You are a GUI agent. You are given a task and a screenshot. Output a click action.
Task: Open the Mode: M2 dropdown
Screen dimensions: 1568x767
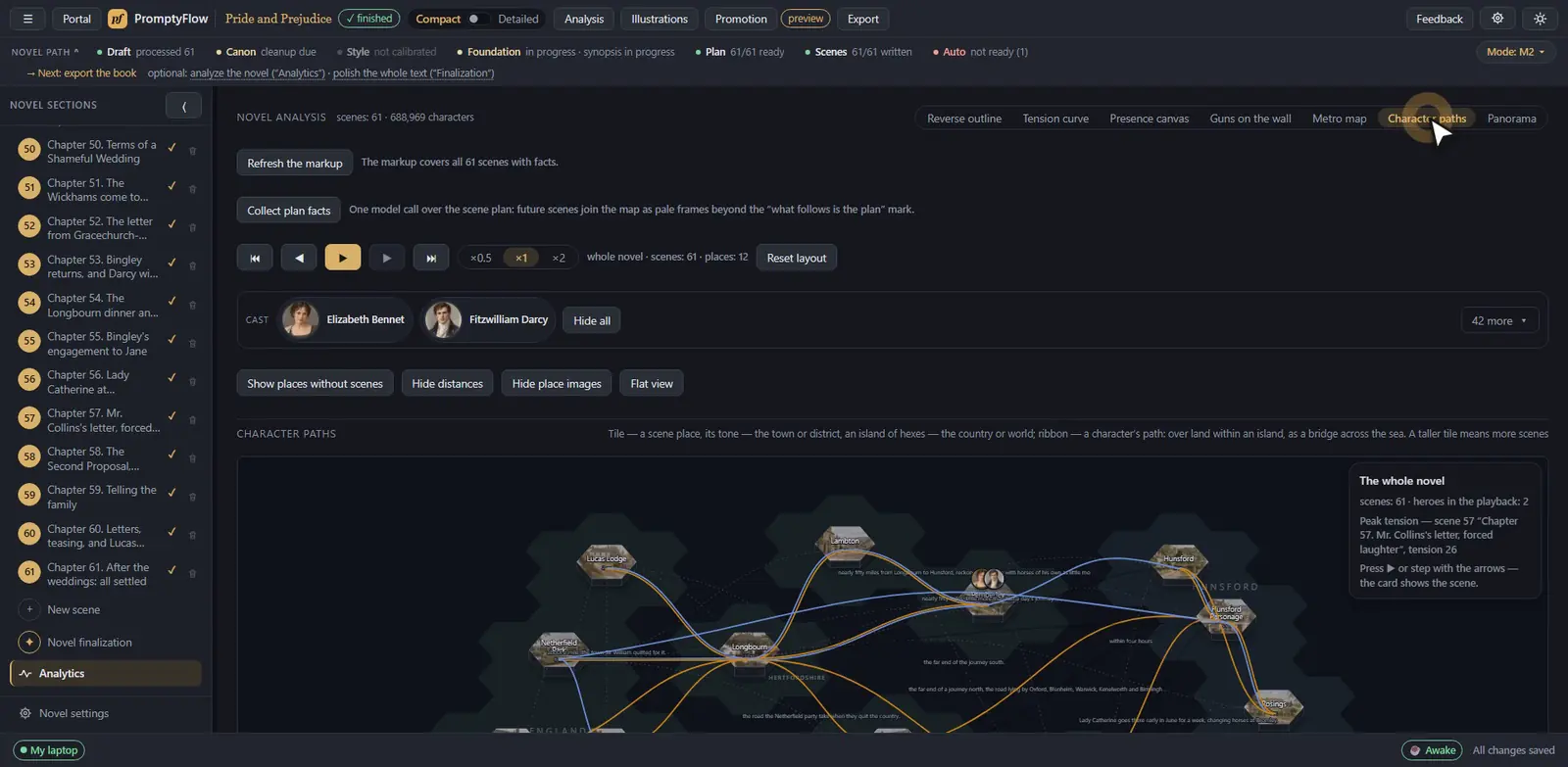coord(1515,52)
